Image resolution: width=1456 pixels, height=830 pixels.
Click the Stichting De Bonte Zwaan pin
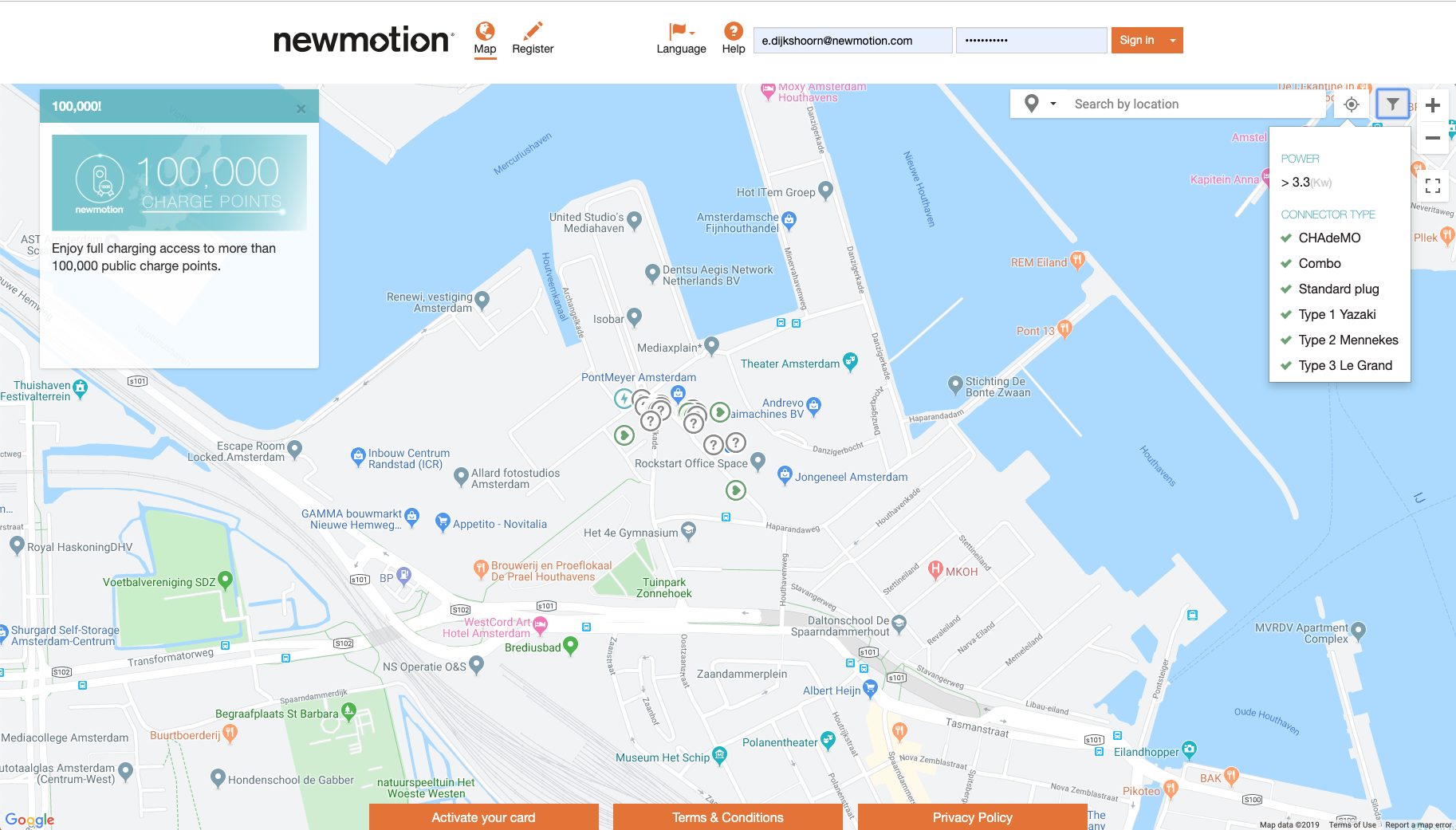point(955,385)
